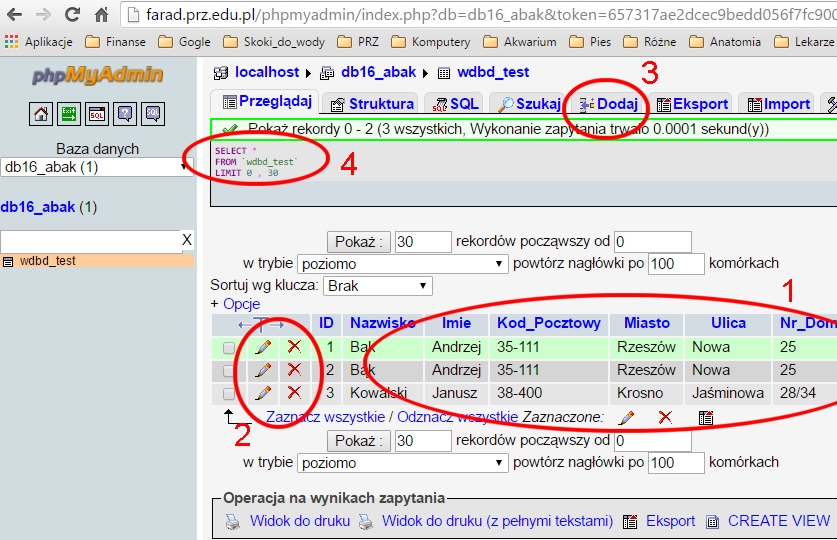Image resolution: width=837 pixels, height=540 pixels.
Task: Open the Import tab
Action: (778, 104)
